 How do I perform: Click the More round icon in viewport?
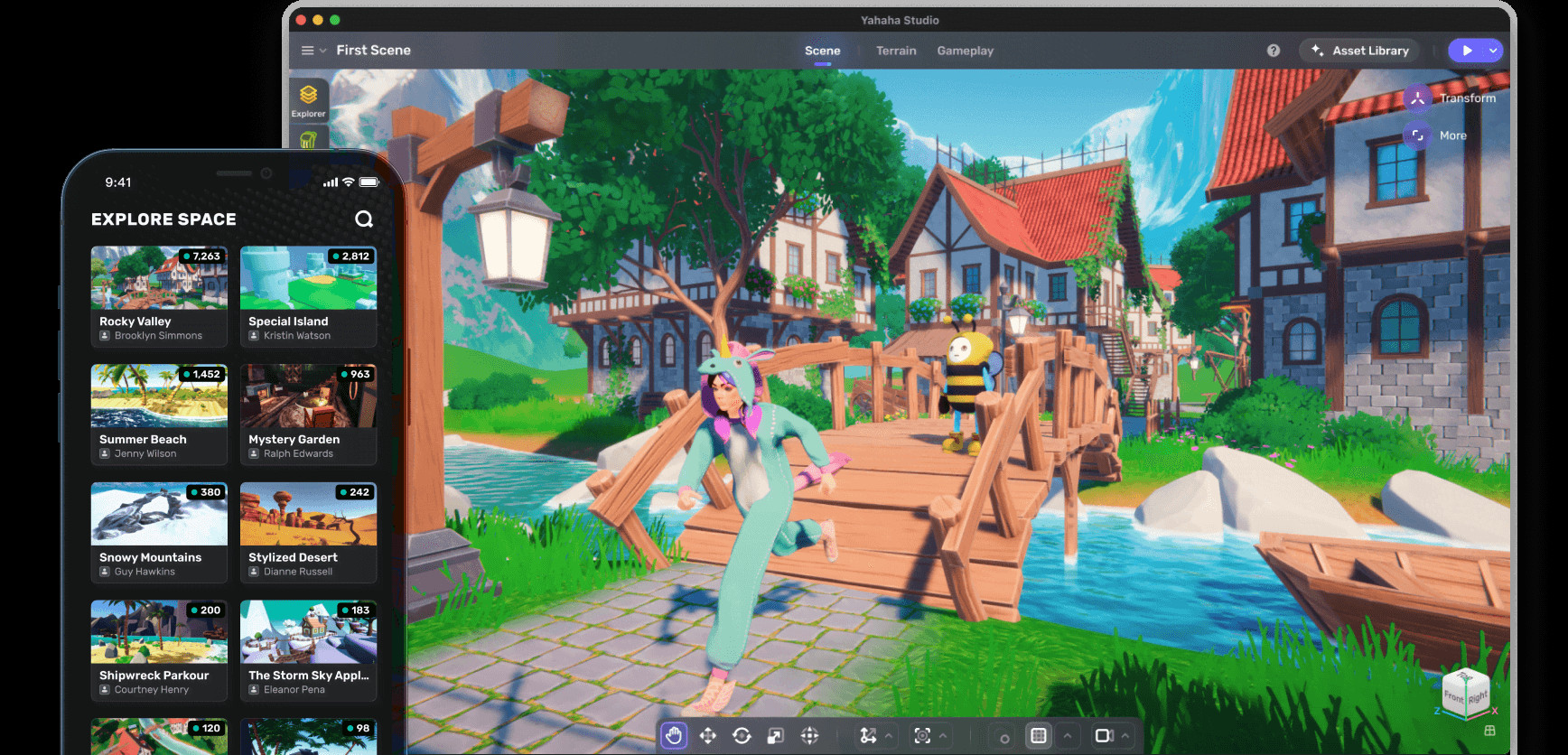pos(1417,135)
